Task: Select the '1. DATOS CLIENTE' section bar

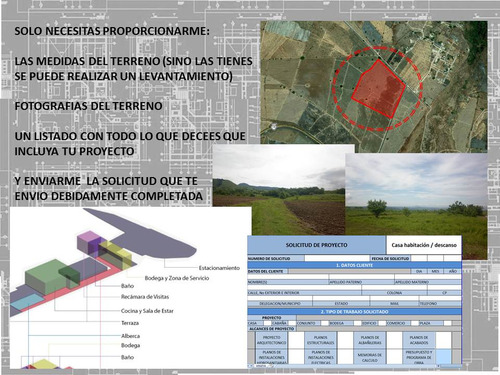Action: click(x=355, y=265)
